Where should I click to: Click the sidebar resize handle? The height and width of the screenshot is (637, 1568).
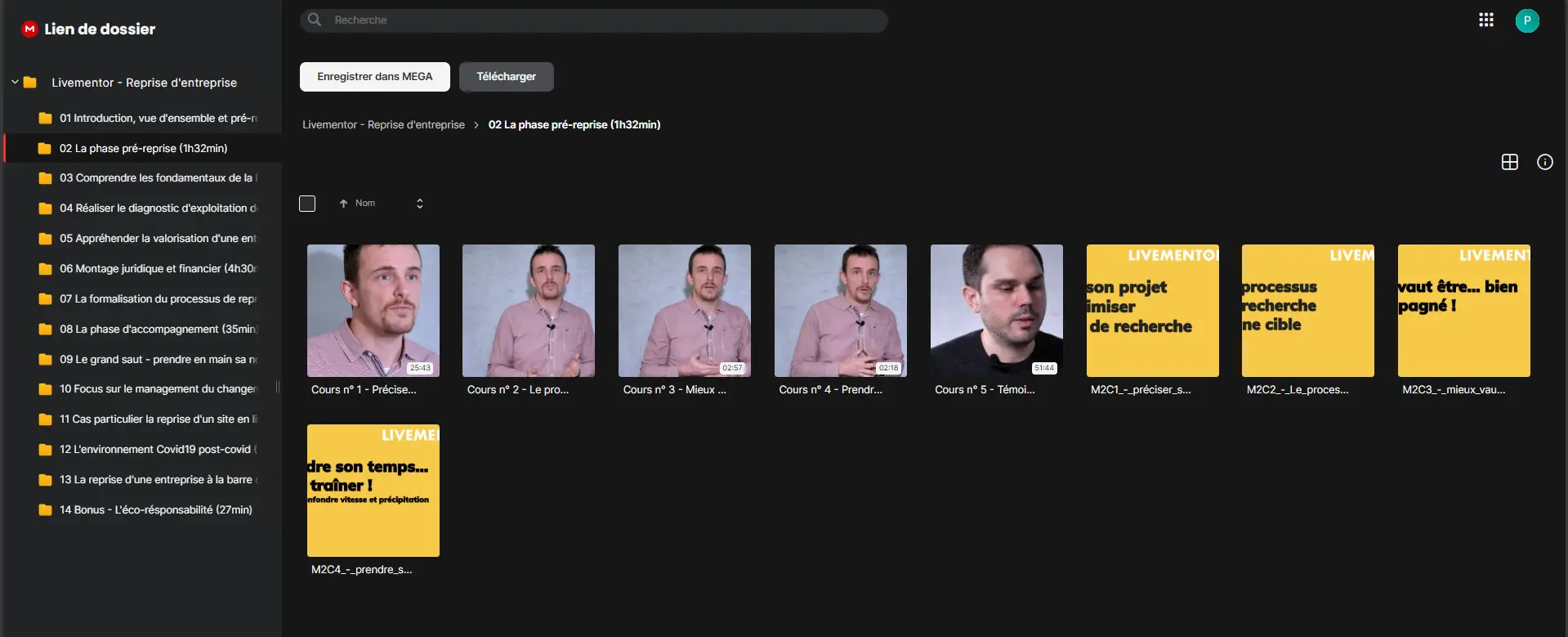tap(278, 387)
